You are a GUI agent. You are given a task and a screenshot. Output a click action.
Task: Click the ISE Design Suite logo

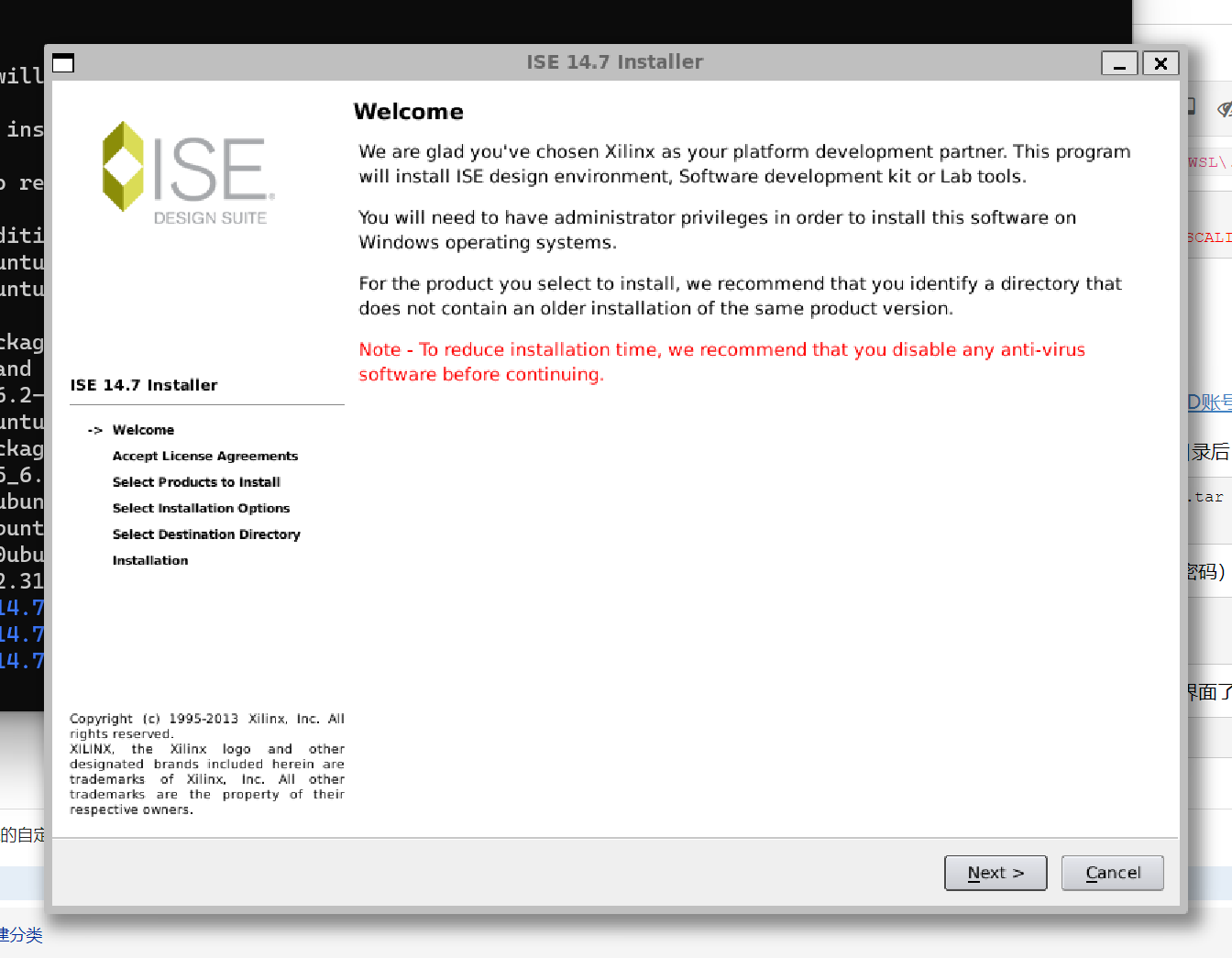tap(185, 170)
